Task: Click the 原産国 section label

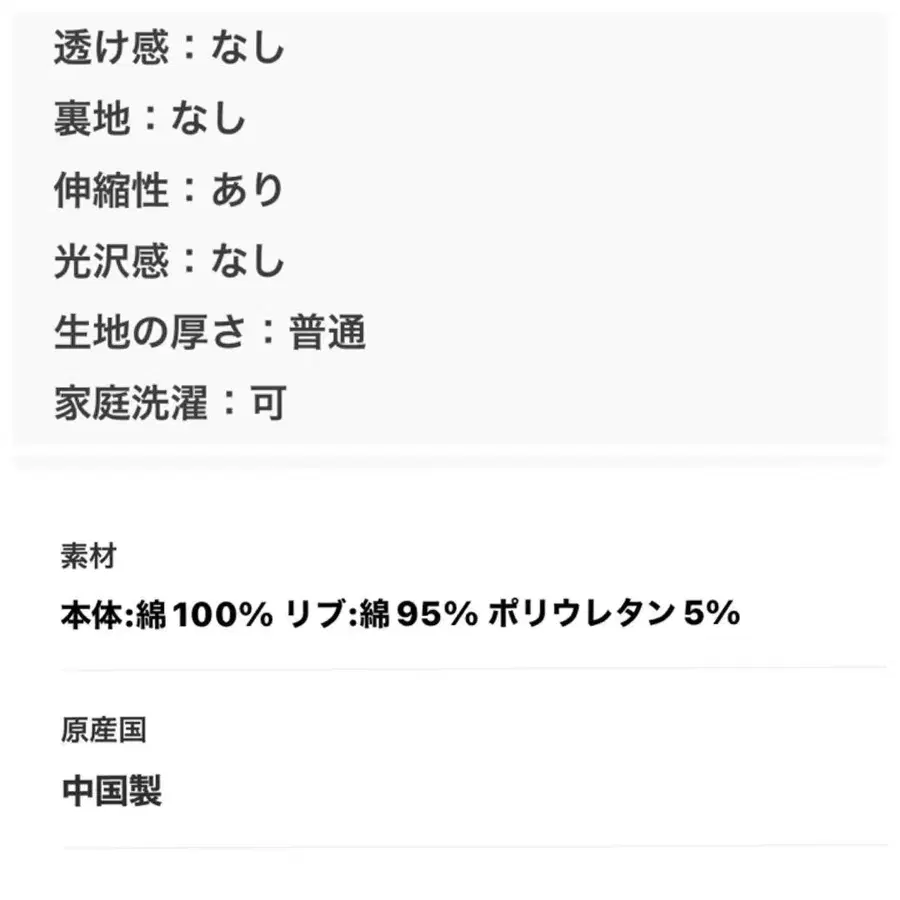Action: pos(104,730)
